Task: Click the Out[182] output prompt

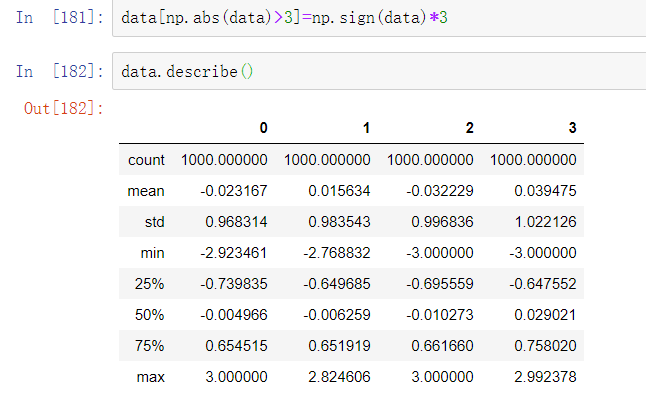Action: tap(63, 108)
